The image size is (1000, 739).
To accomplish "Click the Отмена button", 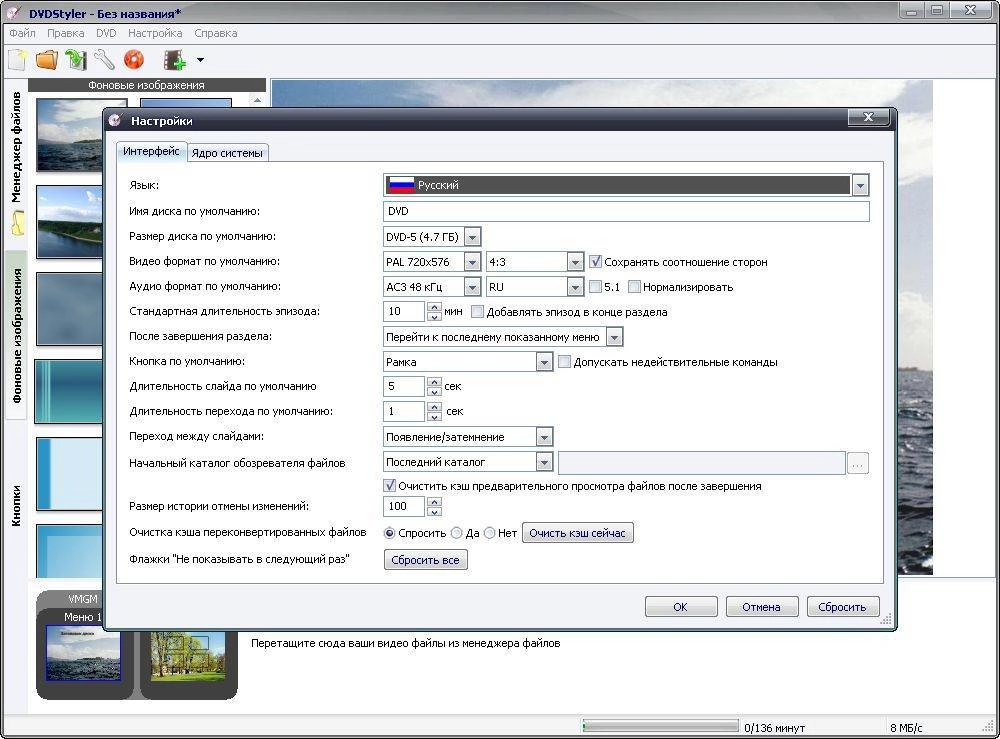I will pos(761,607).
